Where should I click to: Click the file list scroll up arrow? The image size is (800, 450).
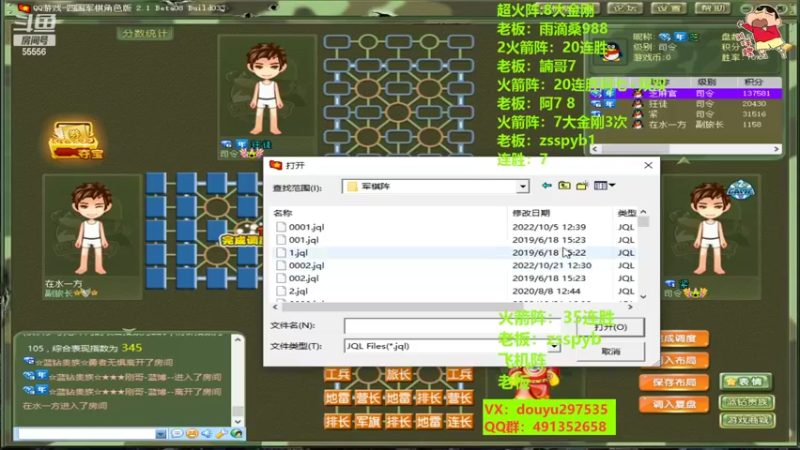[x=643, y=212]
